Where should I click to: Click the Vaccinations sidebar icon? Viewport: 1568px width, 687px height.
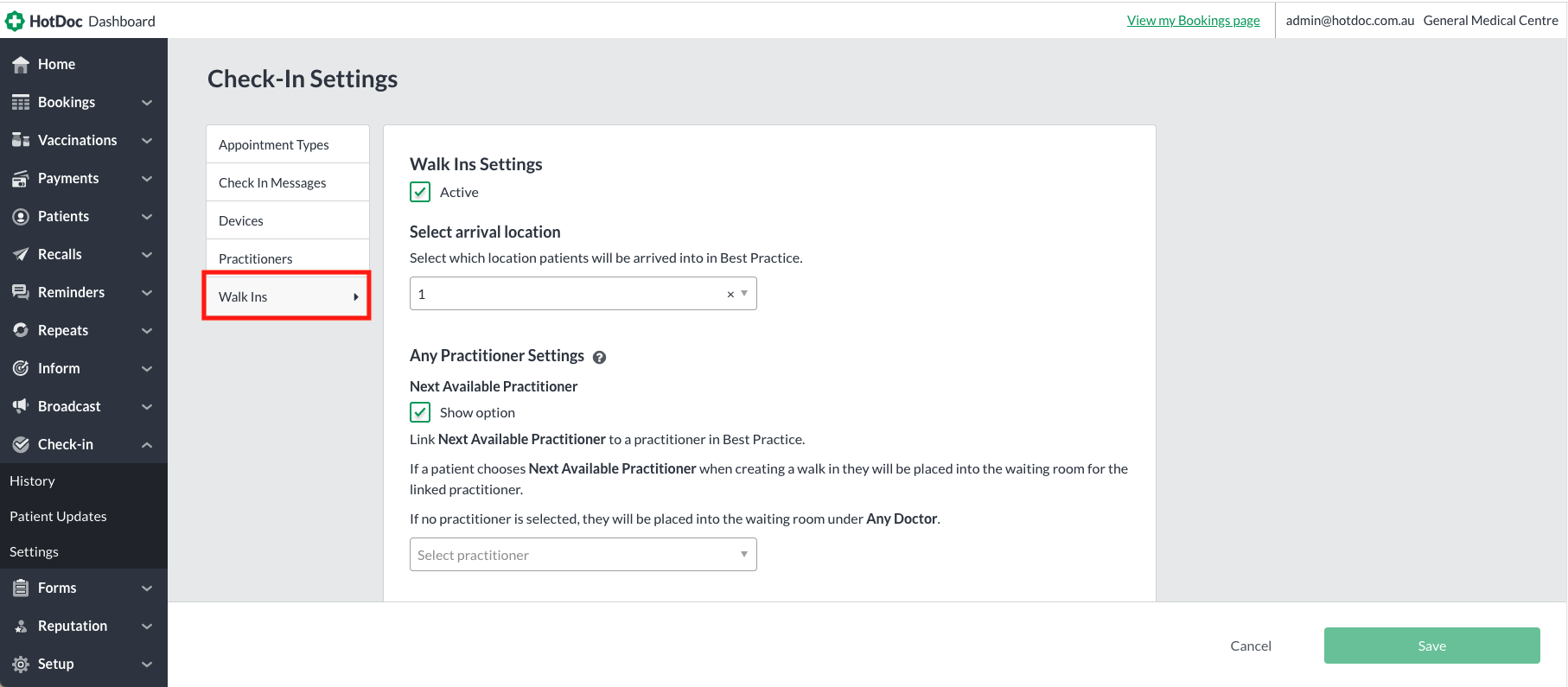[x=21, y=140]
